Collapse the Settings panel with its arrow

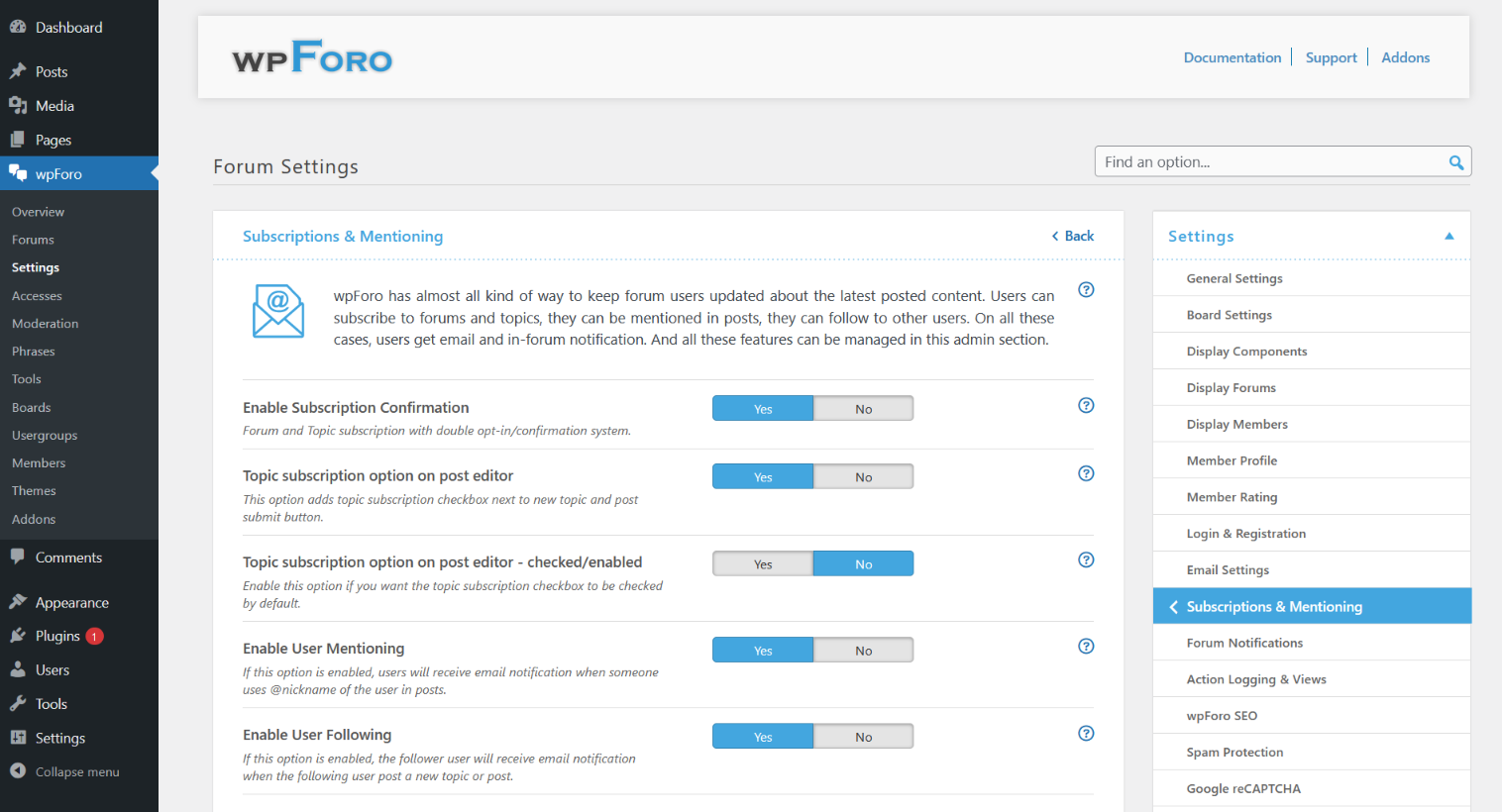click(x=1448, y=236)
